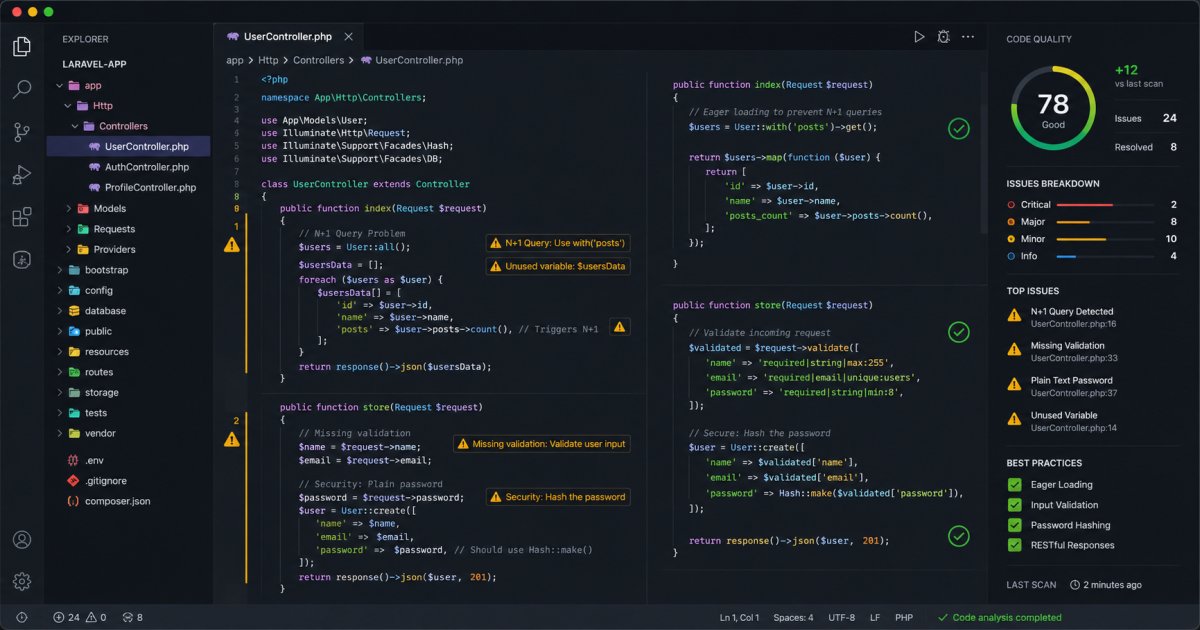Click green checkmark next to response json code
The height and width of the screenshot is (630, 1200).
coord(959,537)
